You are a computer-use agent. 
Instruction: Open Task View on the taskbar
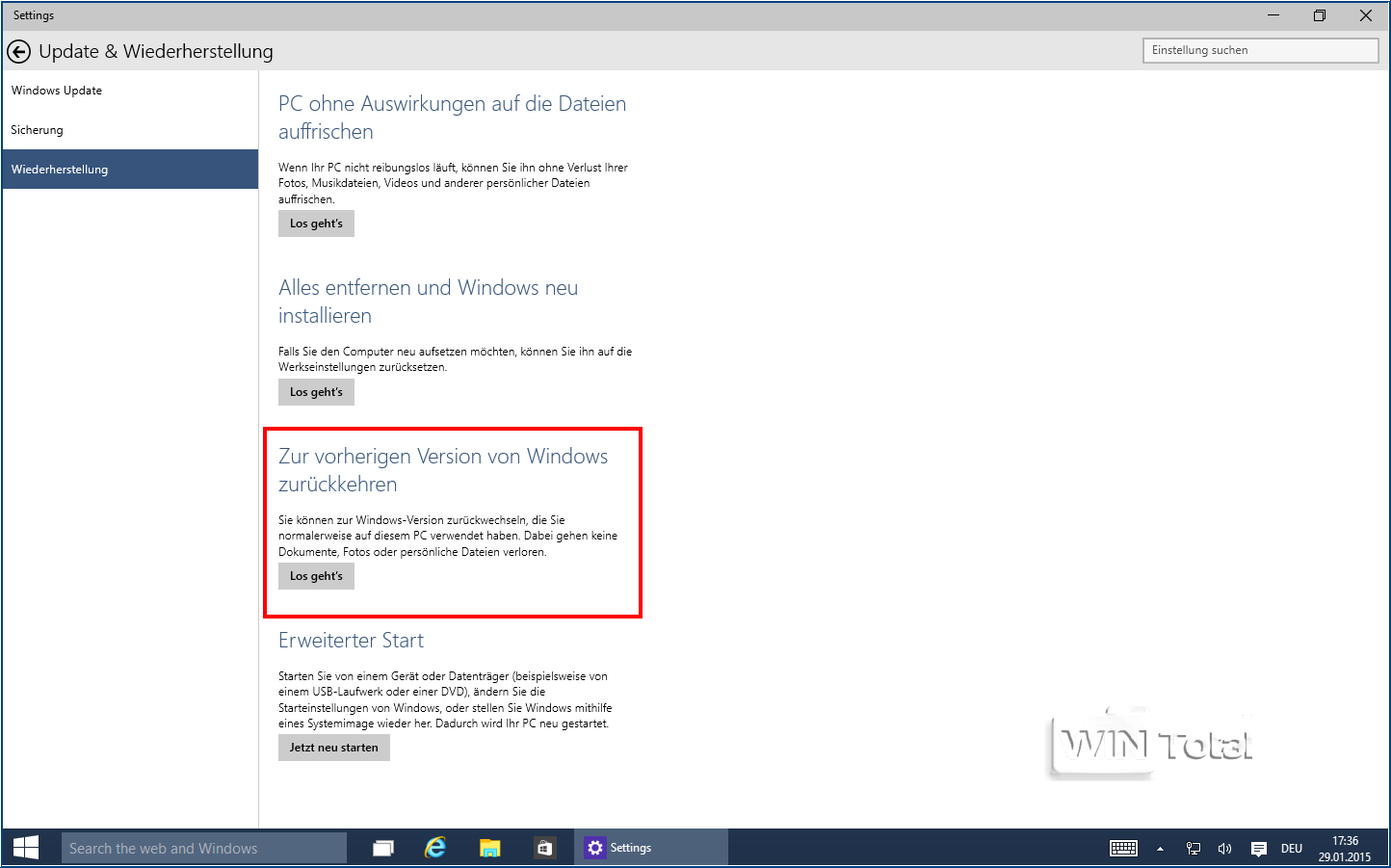[x=383, y=848]
